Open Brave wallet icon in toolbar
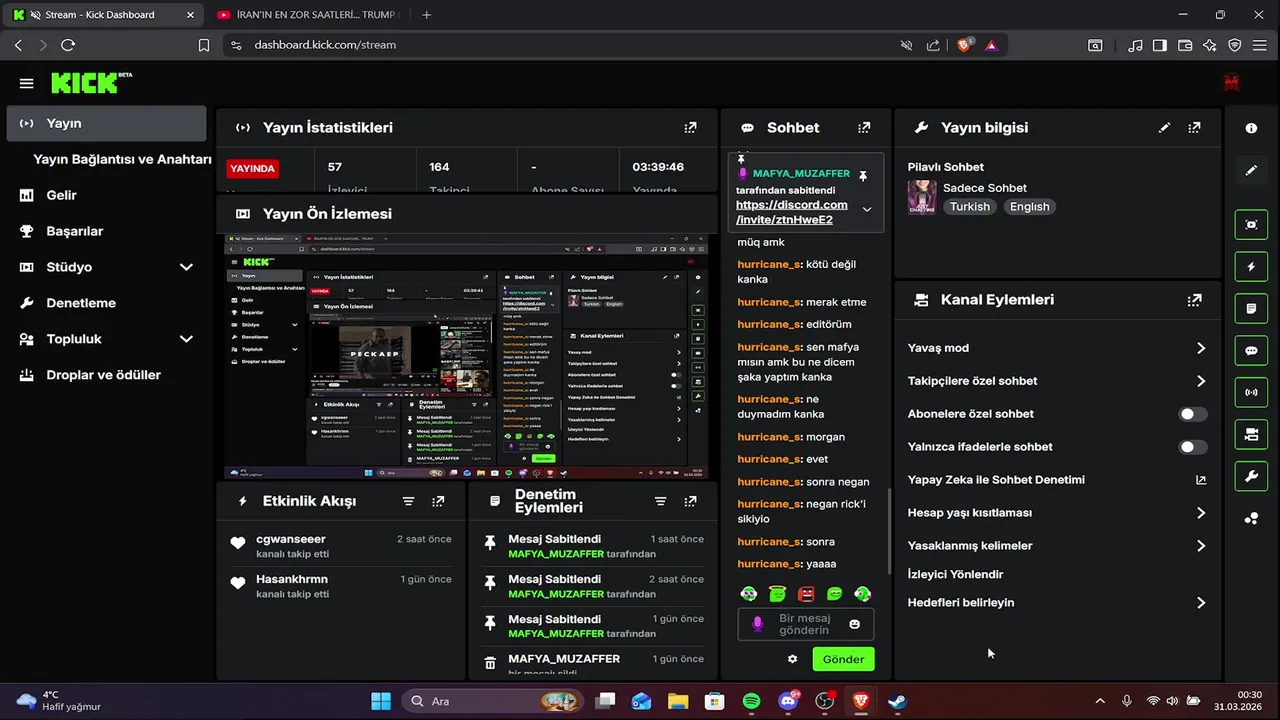Viewport: 1280px width, 720px height. coord(1185,45)
